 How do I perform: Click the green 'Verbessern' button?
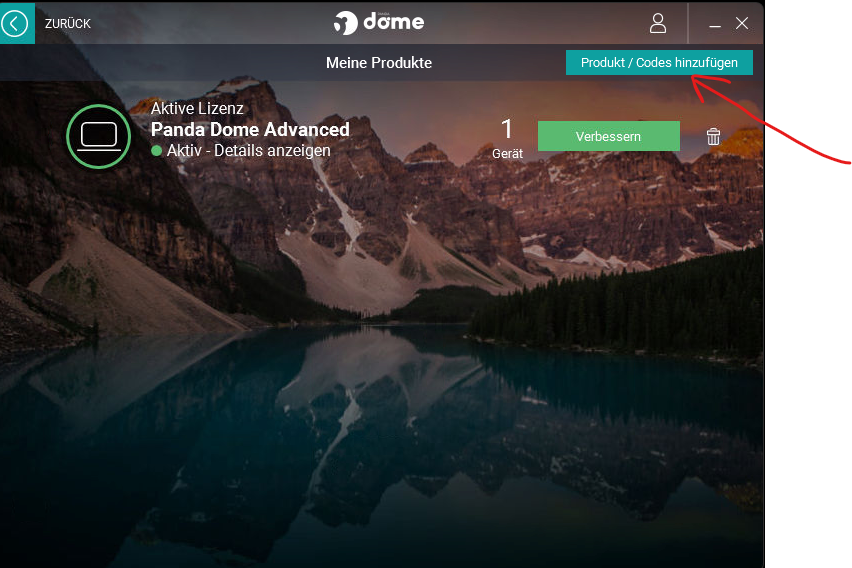[608, 136]
